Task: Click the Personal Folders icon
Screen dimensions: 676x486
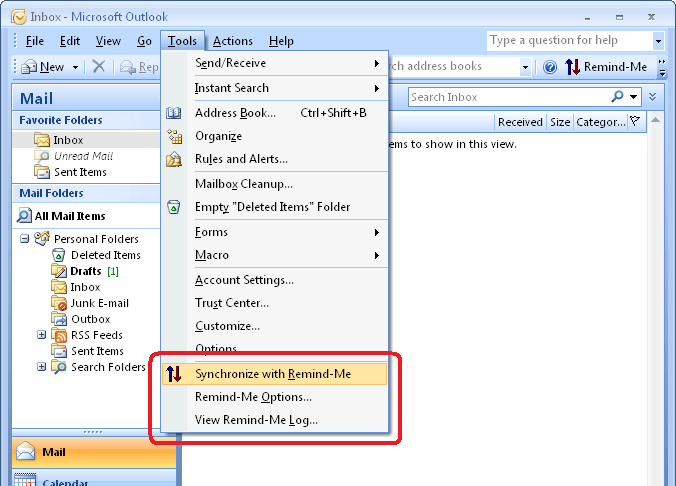Action: 42,238
